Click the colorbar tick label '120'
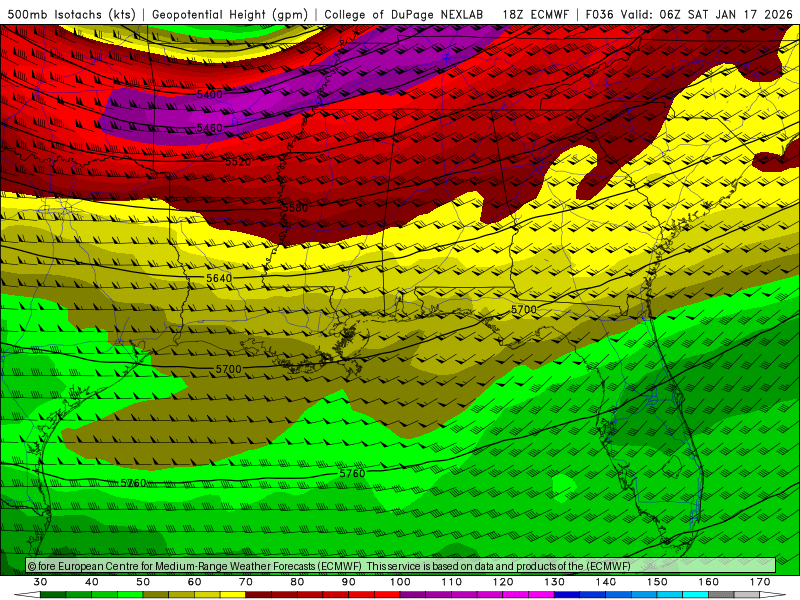Viewport: 800px width, 600px height. (x=503, y=582)
